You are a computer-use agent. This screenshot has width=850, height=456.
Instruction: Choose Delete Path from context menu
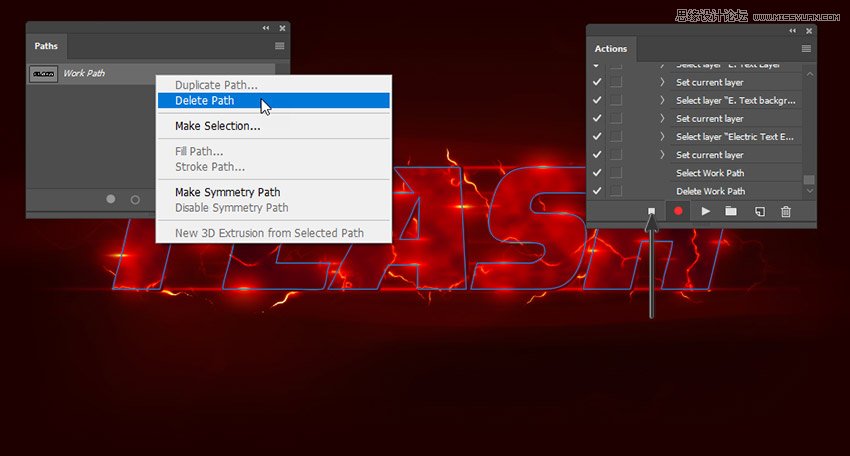tap(205, 100)
